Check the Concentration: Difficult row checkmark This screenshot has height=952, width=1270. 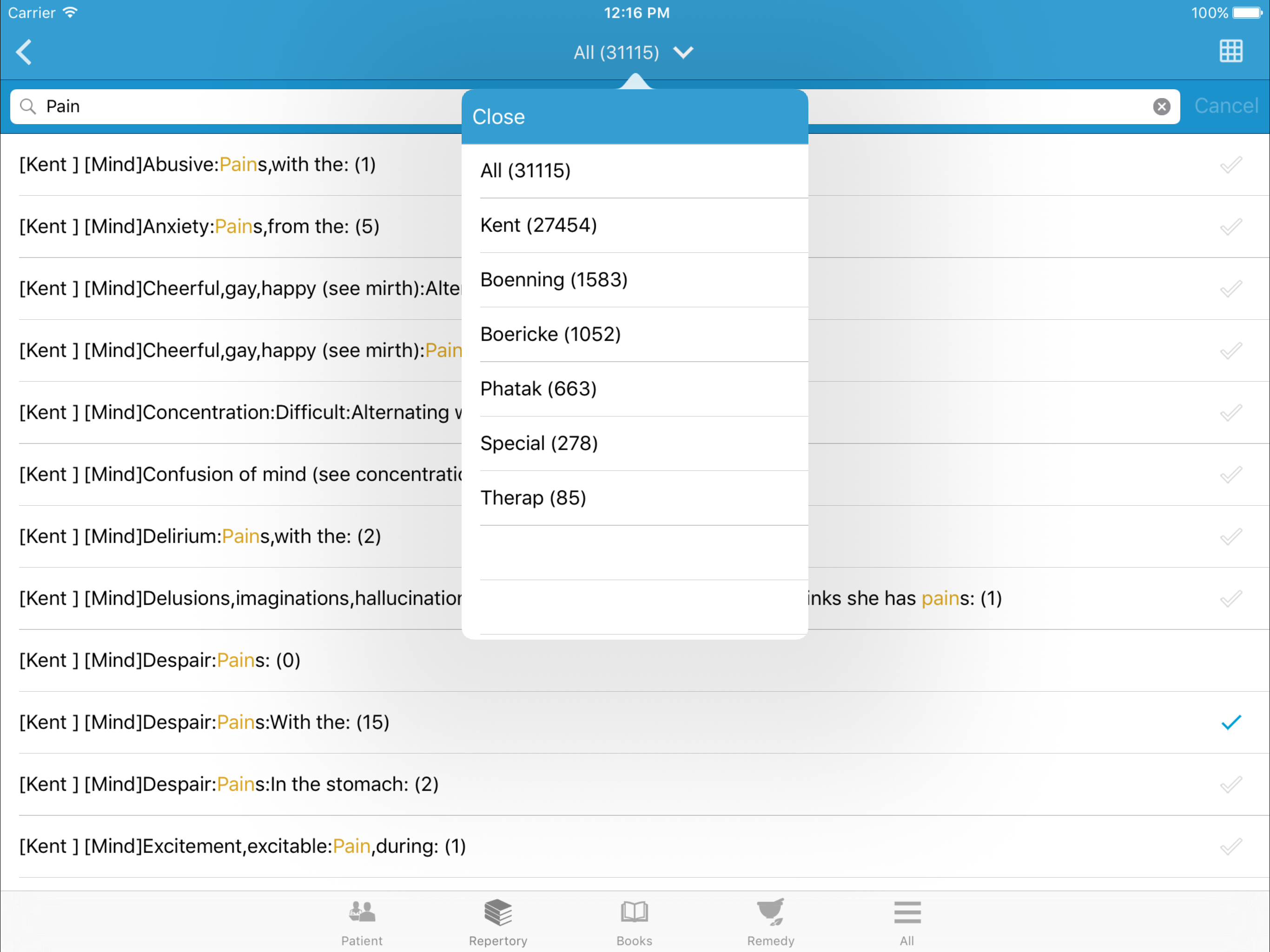(x=1230, y=413)
